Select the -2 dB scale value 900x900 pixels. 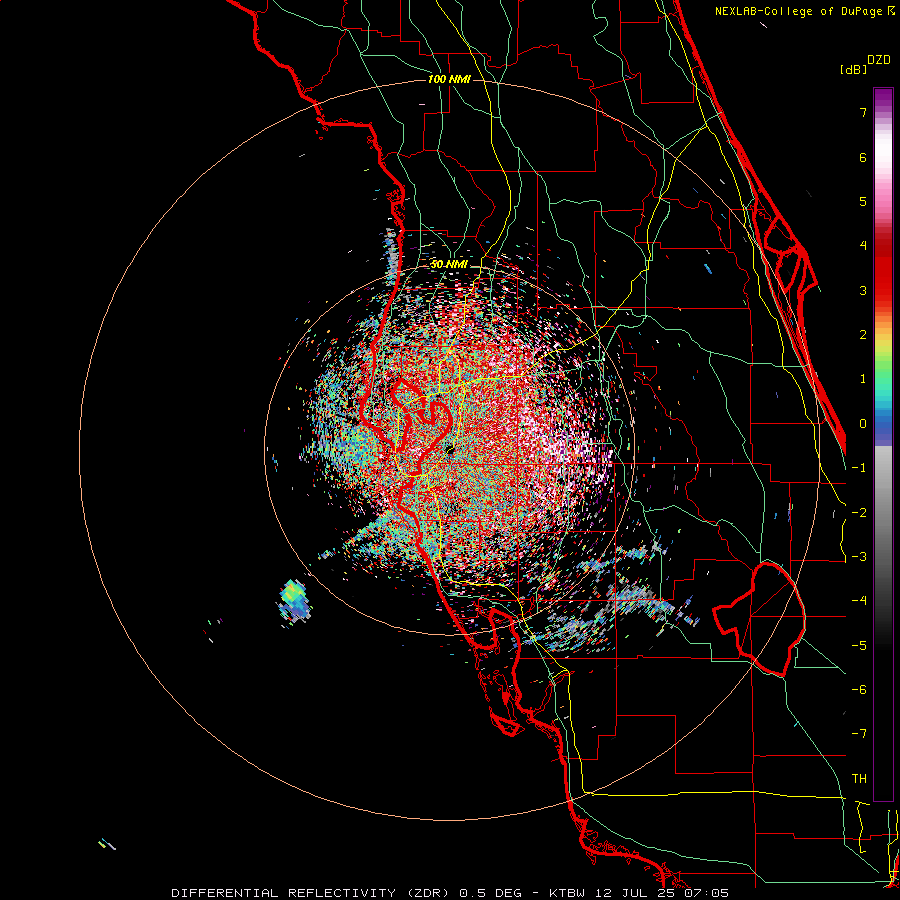click(859, 513)
